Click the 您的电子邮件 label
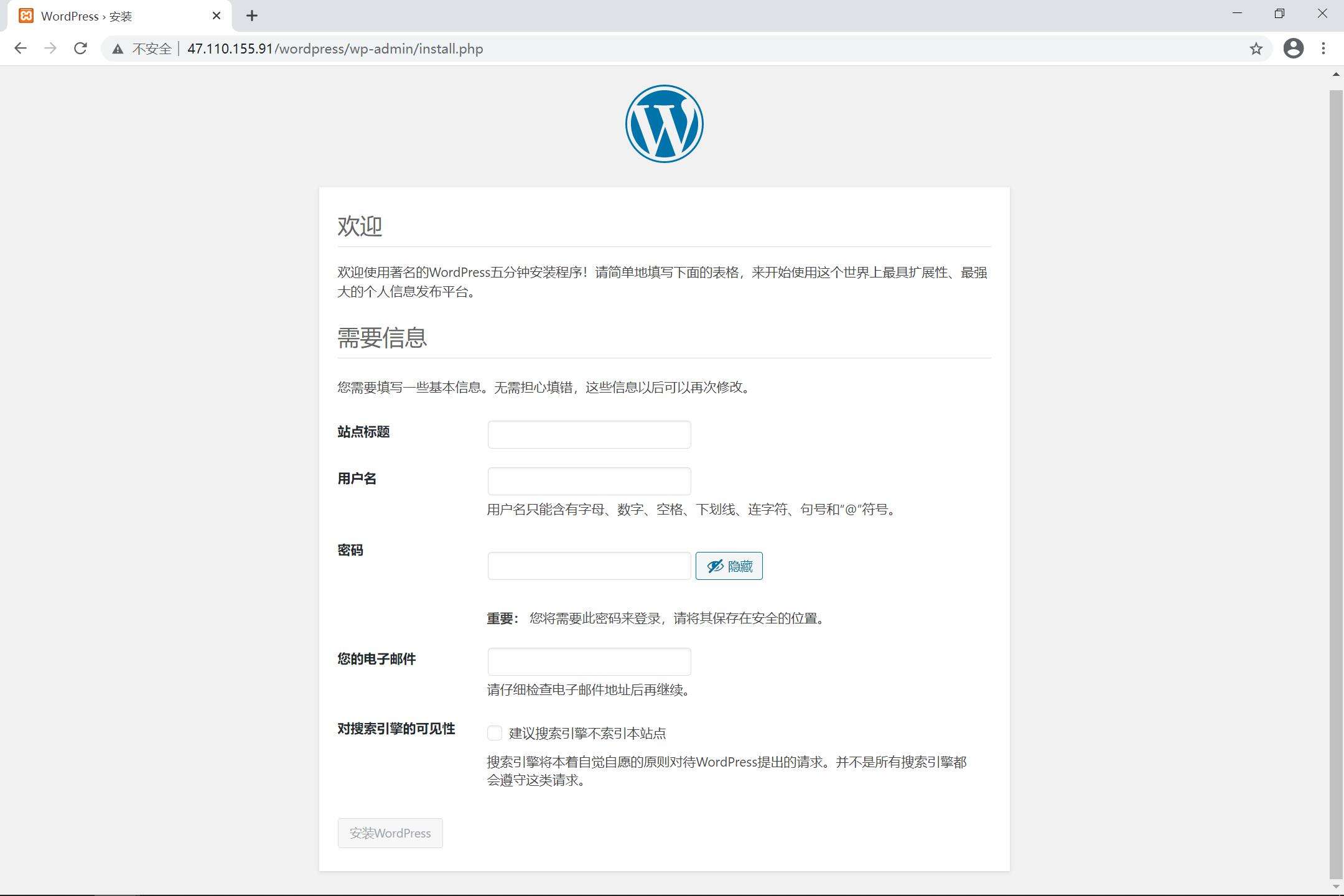This screenshot has width=1344, height=896. (x=376, y=659)
